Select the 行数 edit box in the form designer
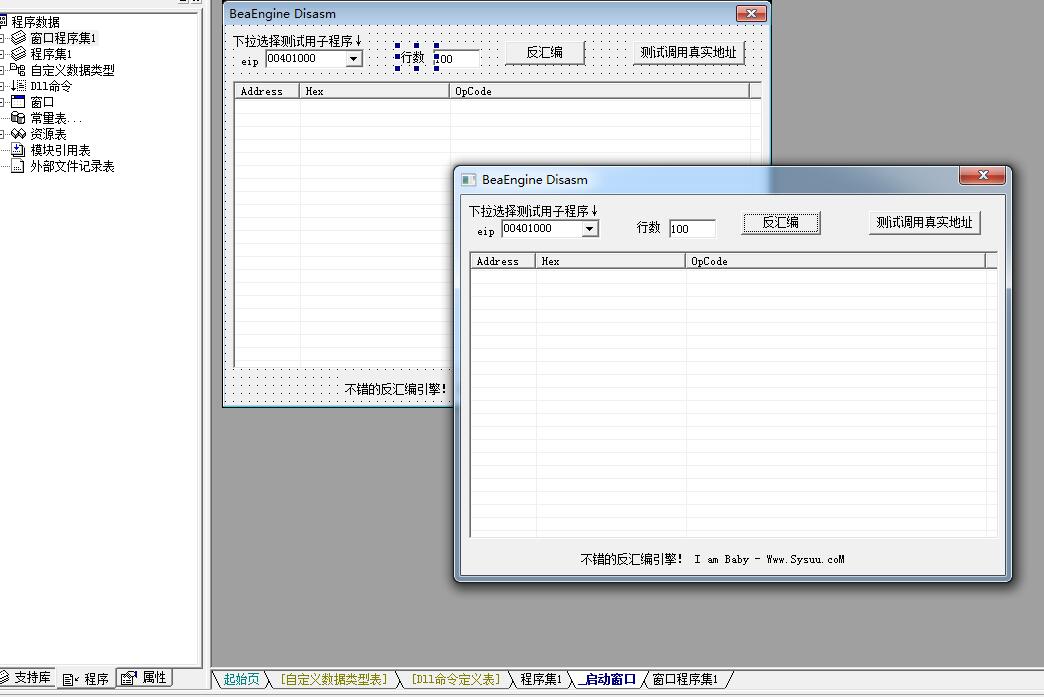This screenshot has height=697, width=1044. click(457, 59)
